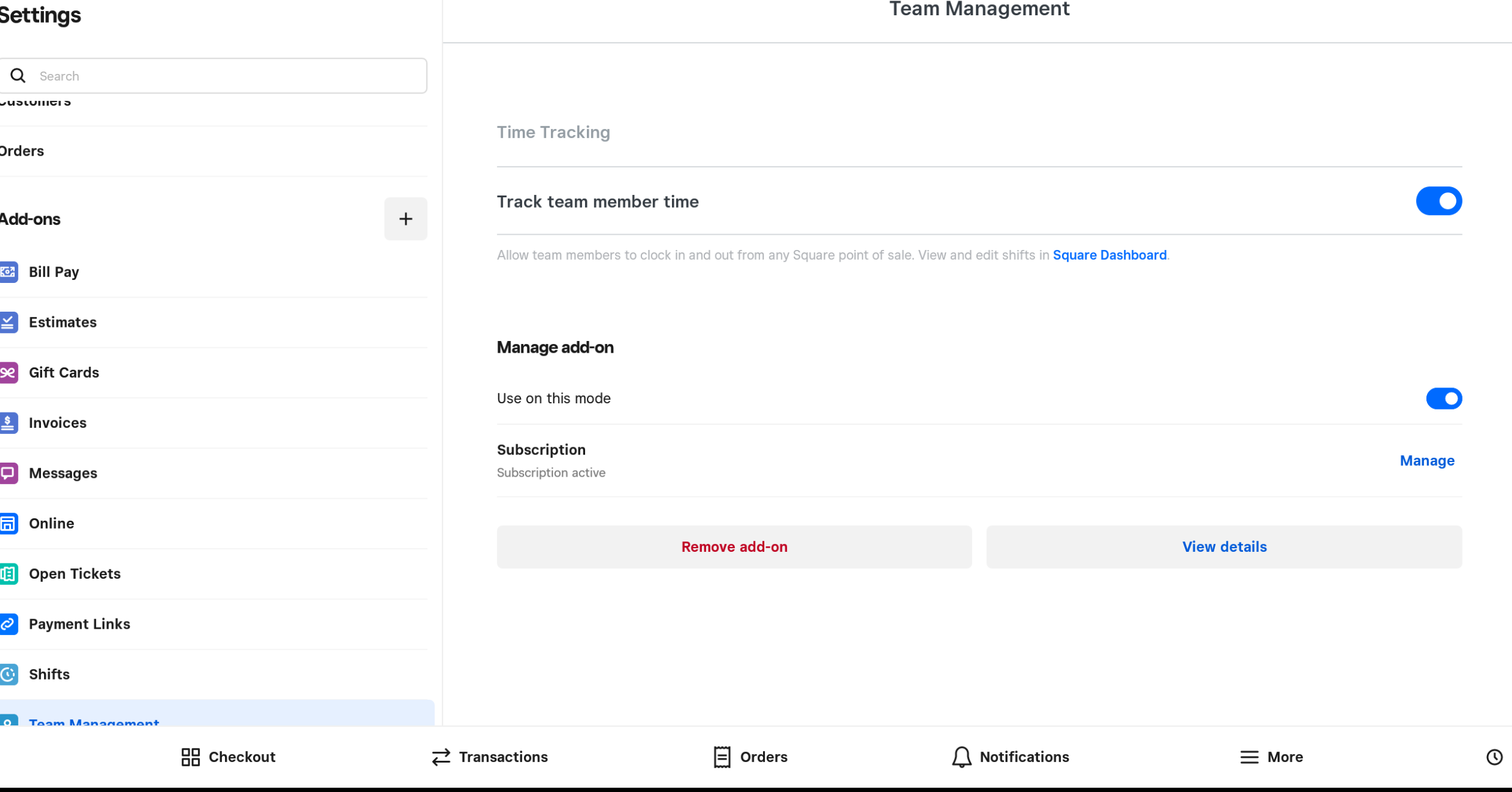Toggle Use on this mode switch
The height and width of the screenshot is (792, 1512).
tap(1444, 398)
